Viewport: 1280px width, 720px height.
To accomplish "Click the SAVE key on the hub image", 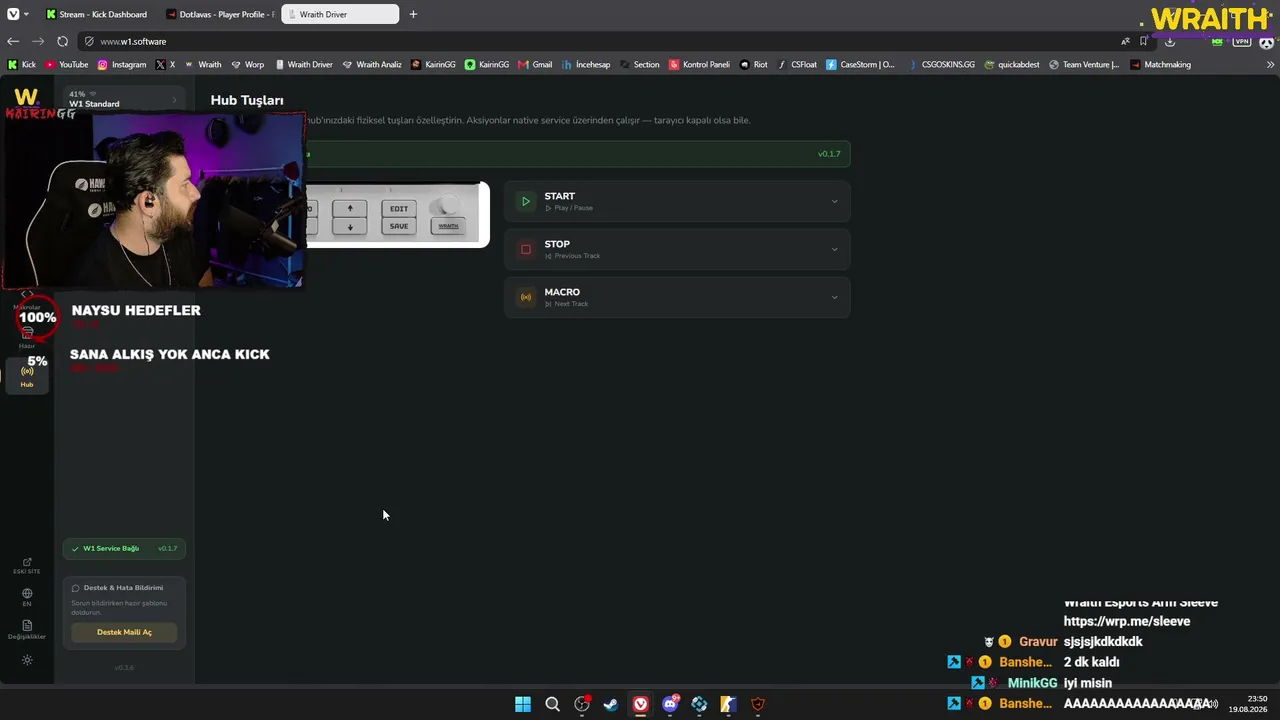I will (399, 226).
